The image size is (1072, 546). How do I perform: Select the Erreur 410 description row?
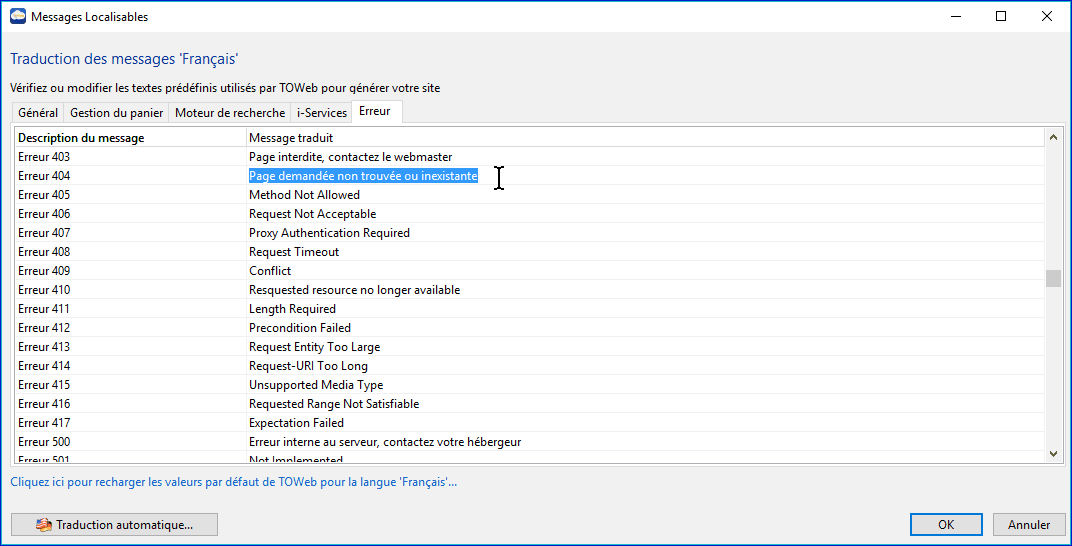pyautogui.click(x=44, y=290)
